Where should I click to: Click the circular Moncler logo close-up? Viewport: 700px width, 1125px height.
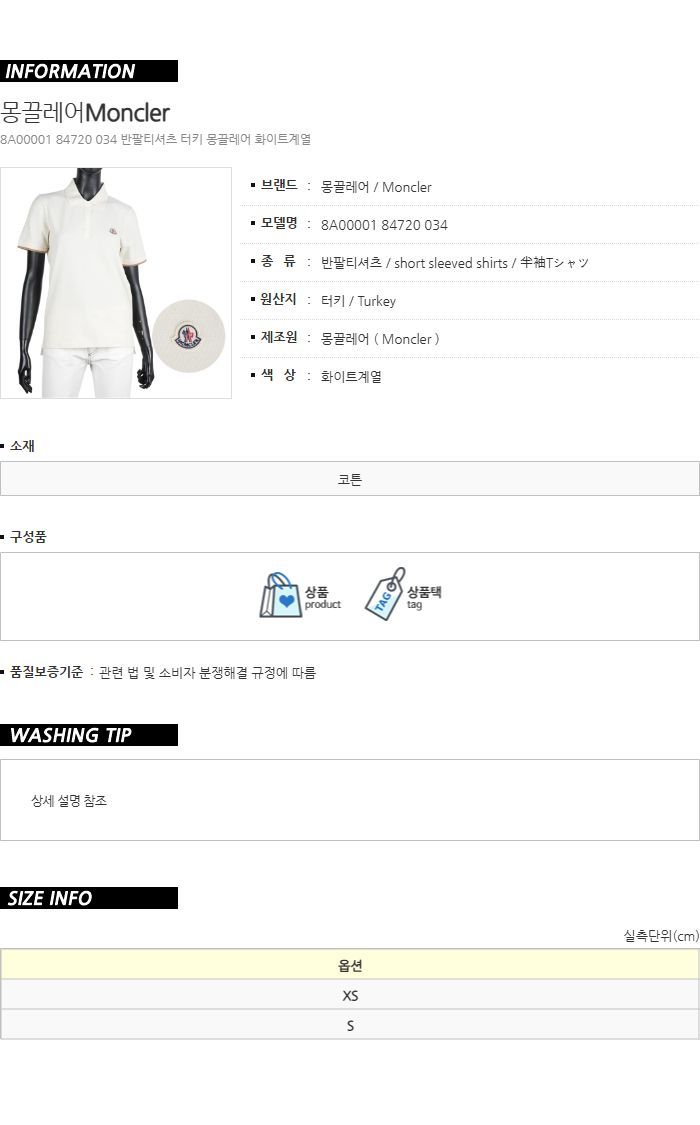pos(189,336)
